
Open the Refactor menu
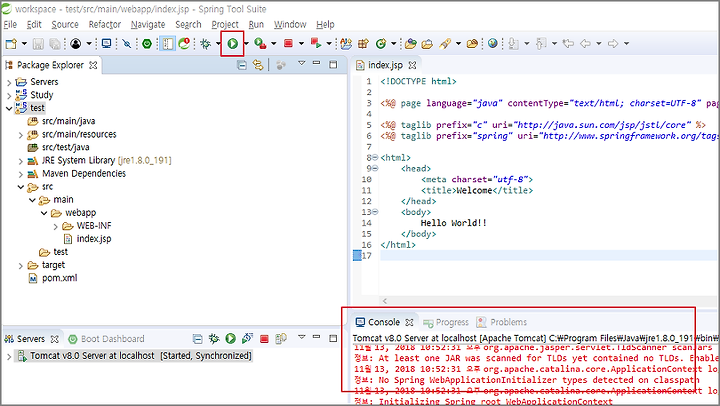[105, 24]
